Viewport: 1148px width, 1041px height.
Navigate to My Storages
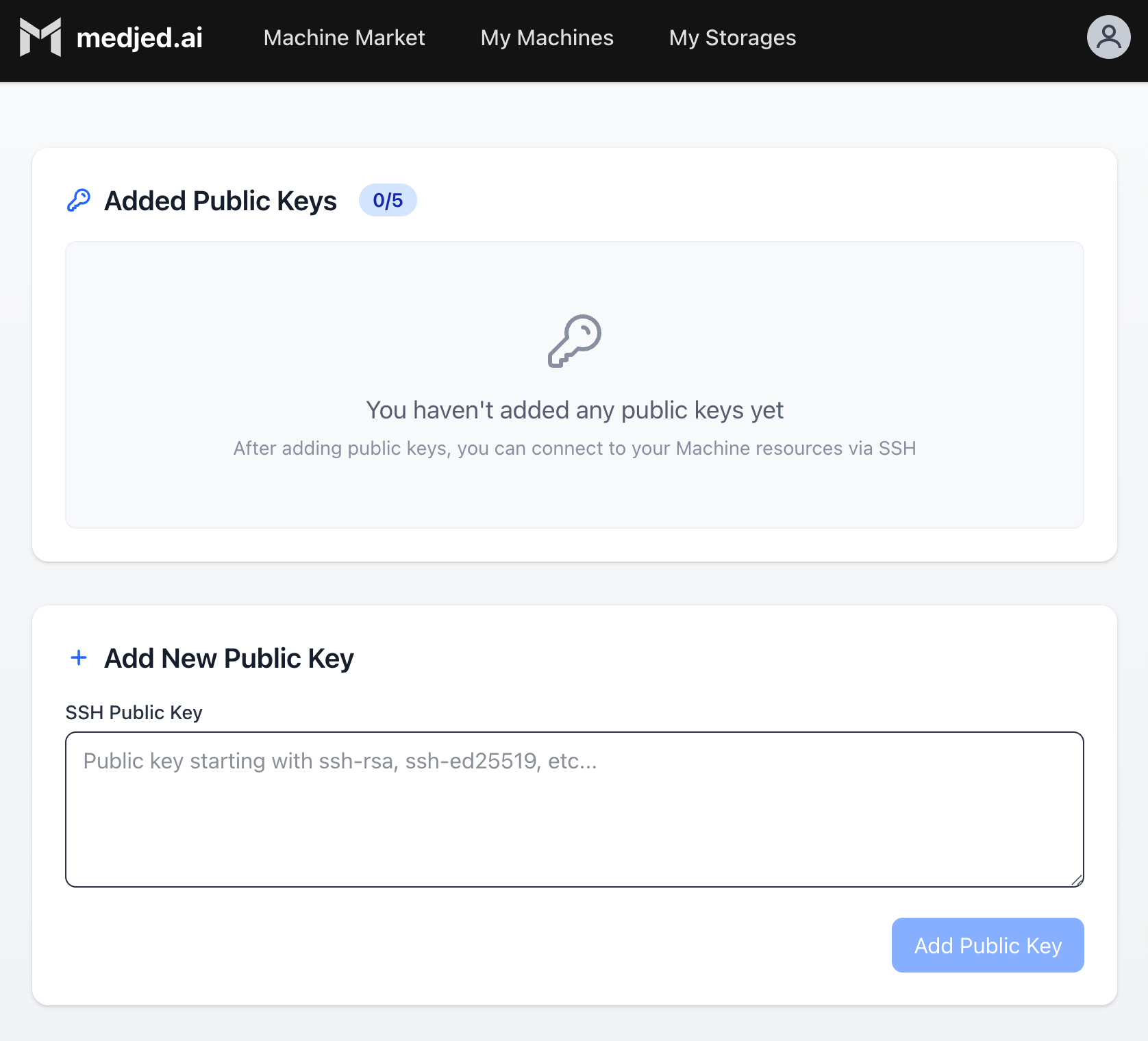point(733,38)
